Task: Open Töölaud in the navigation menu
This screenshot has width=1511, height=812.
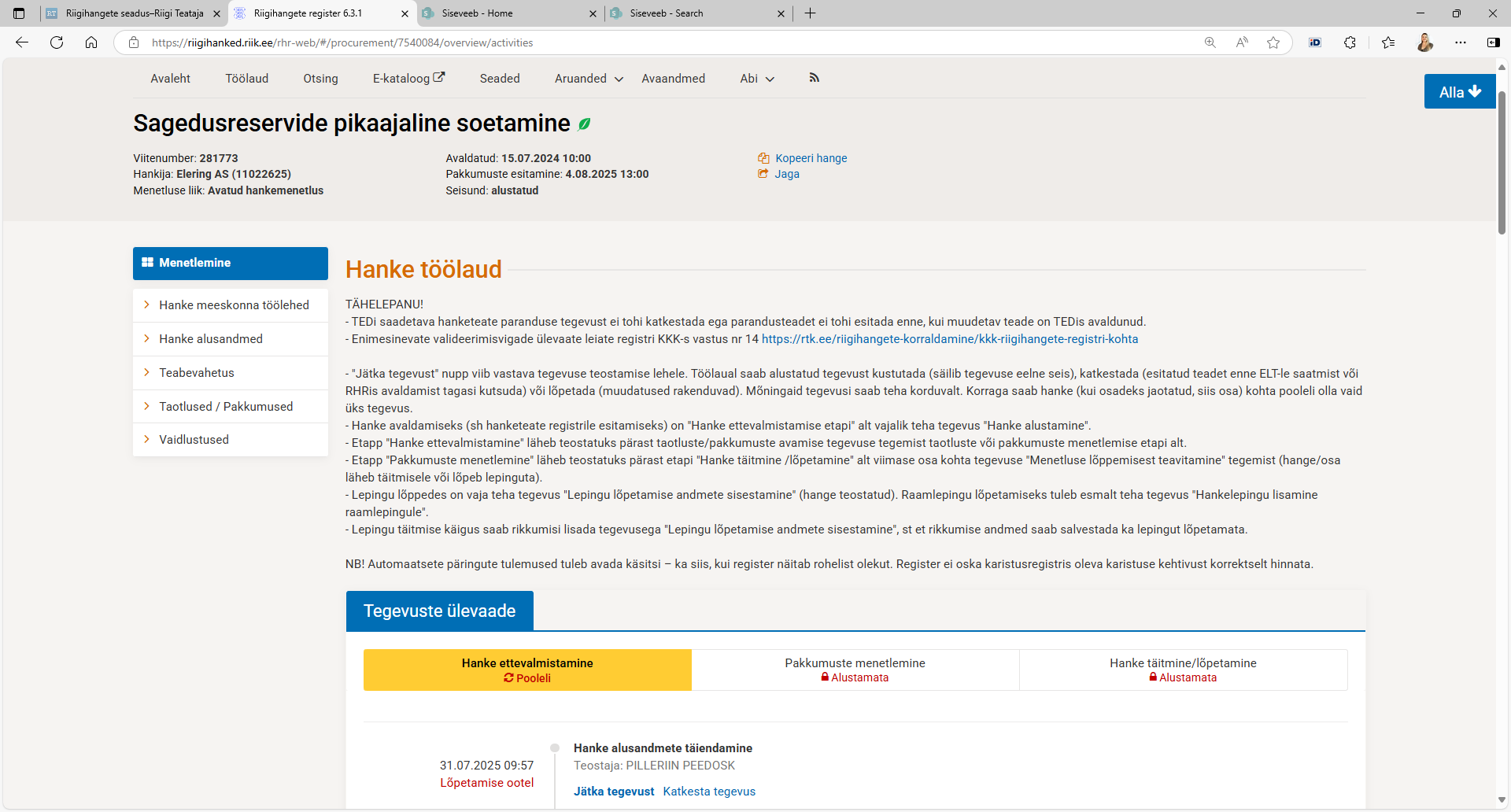Action: [247, 79]
